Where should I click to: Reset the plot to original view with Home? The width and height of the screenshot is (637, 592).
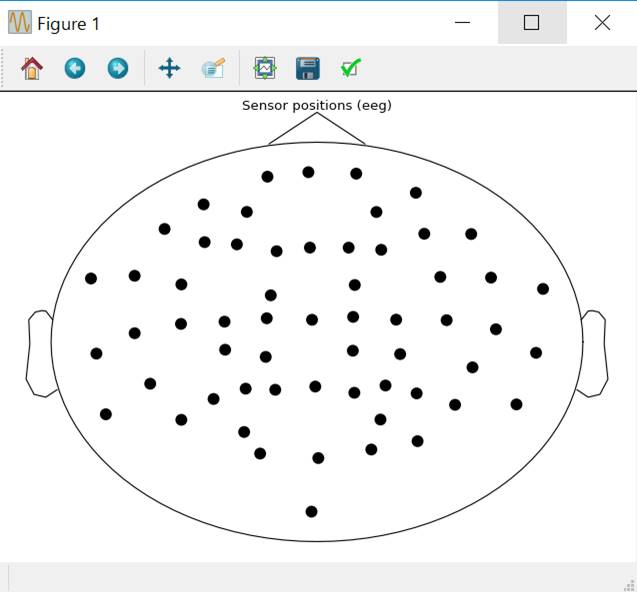coord(32,68)
